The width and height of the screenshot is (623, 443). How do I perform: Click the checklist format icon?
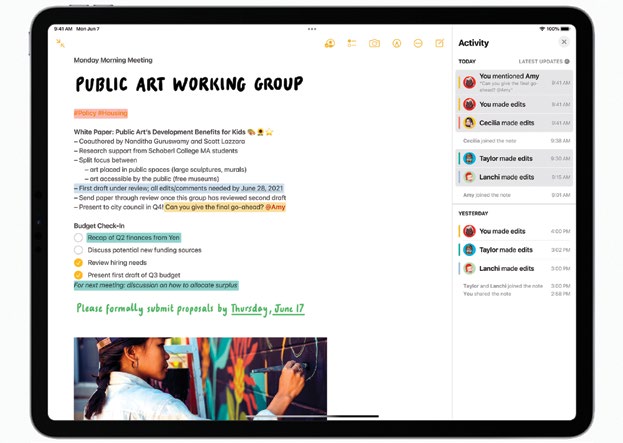click(x=352, y=43)
